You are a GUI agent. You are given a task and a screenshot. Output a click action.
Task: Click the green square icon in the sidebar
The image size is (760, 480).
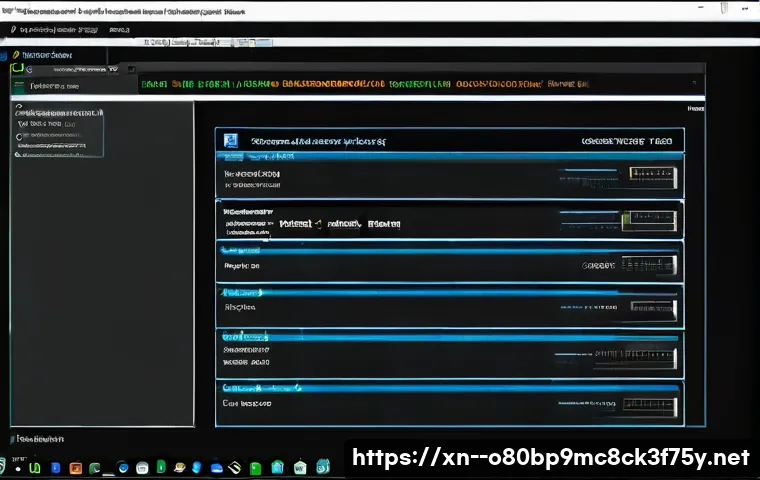tap(16, 69)
